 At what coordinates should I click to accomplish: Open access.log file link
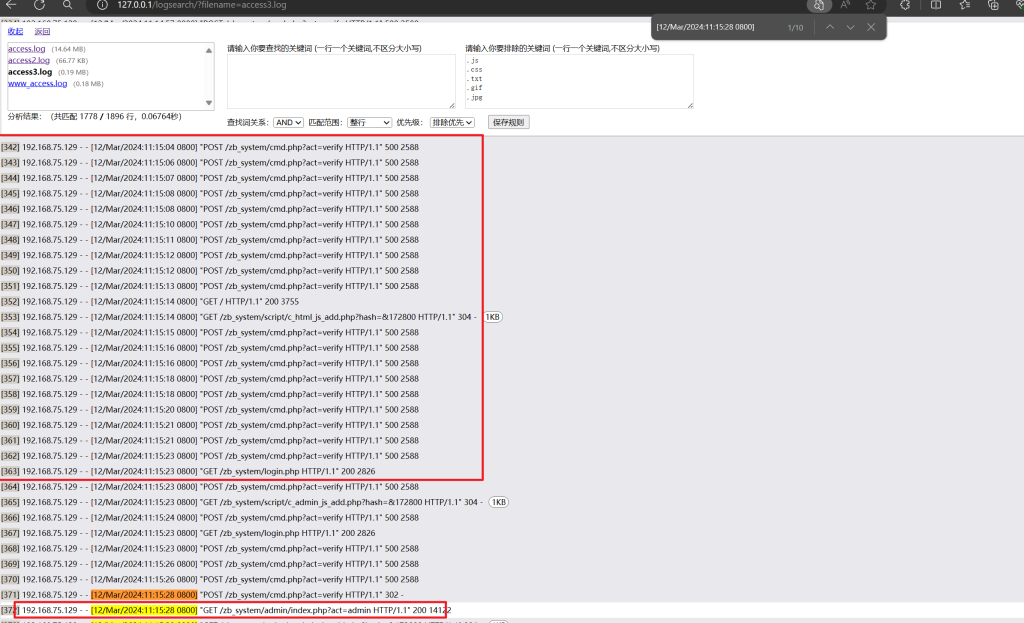point(26,49)
